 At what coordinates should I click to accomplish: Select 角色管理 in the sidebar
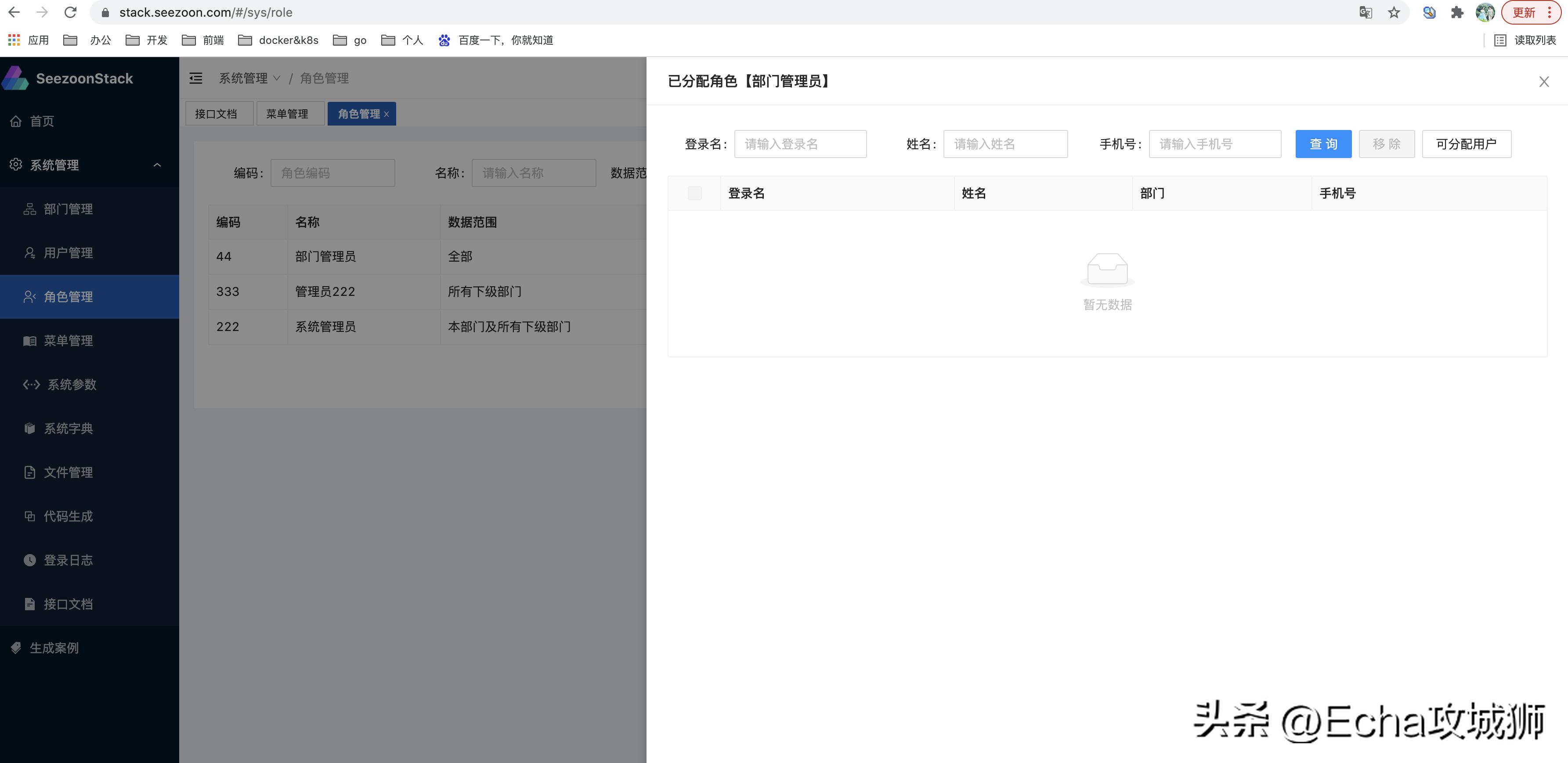click(90, 296)
